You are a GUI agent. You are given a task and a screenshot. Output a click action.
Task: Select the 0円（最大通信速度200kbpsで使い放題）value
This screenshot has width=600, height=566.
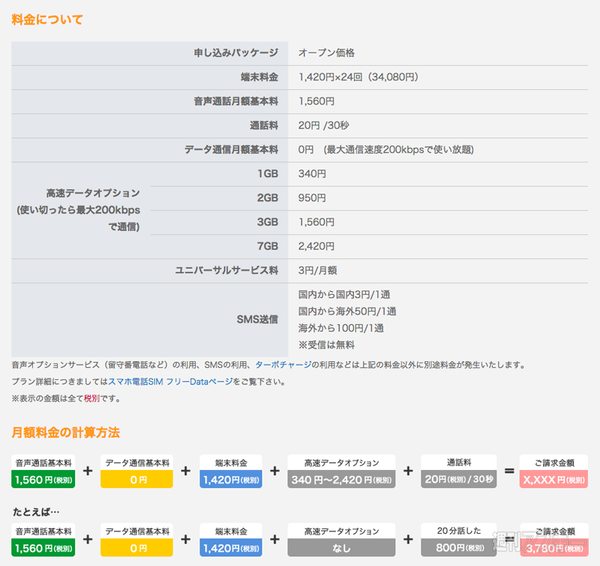coord(386,150)
